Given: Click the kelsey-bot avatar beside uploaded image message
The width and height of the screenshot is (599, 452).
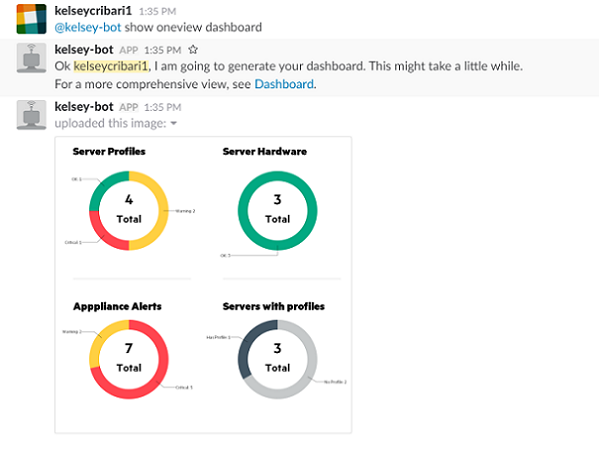Looking at the screenshot, I should point(31,115).
